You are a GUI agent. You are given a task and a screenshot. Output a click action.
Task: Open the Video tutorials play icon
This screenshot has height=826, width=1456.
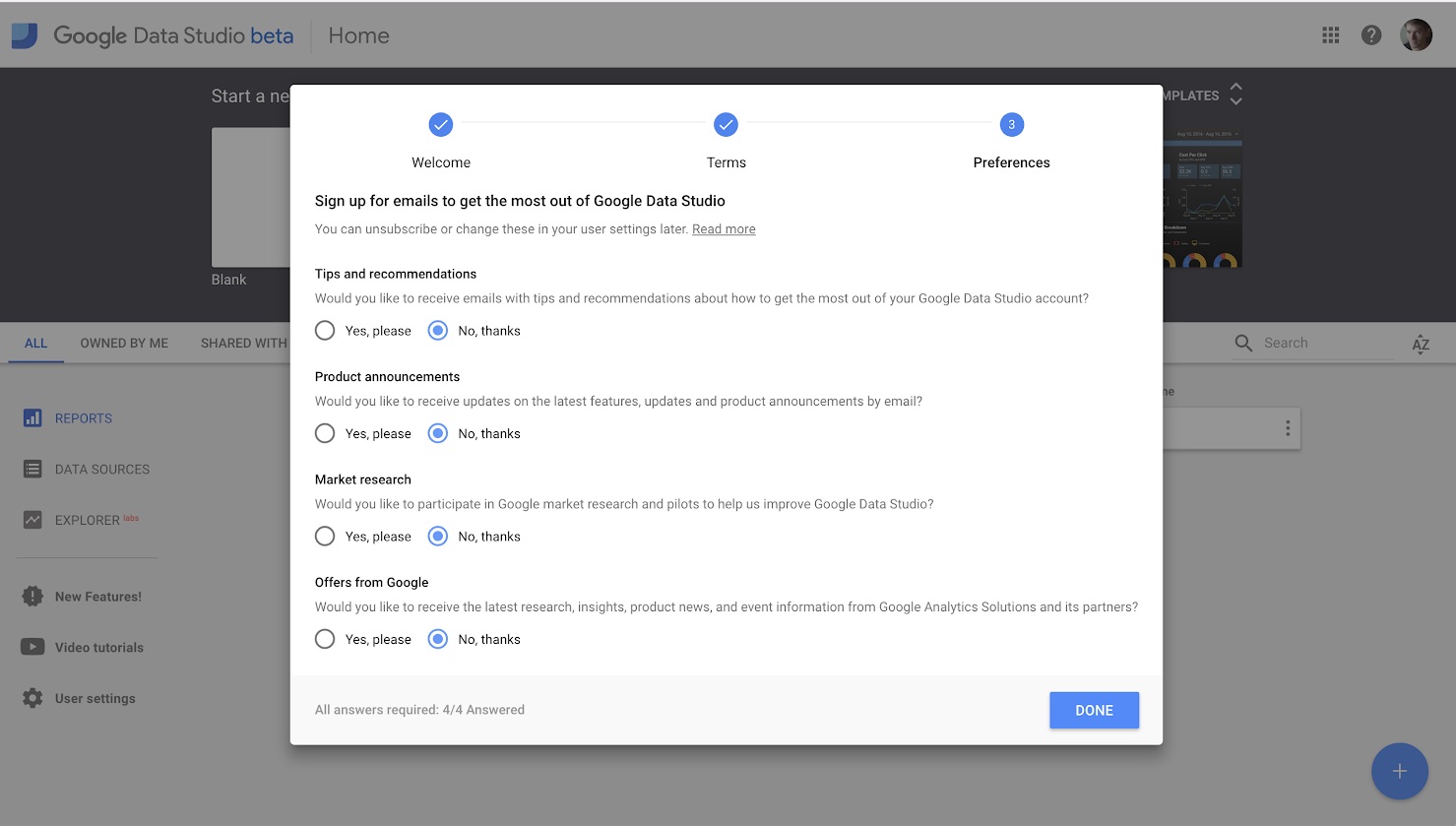coord(32,647)
